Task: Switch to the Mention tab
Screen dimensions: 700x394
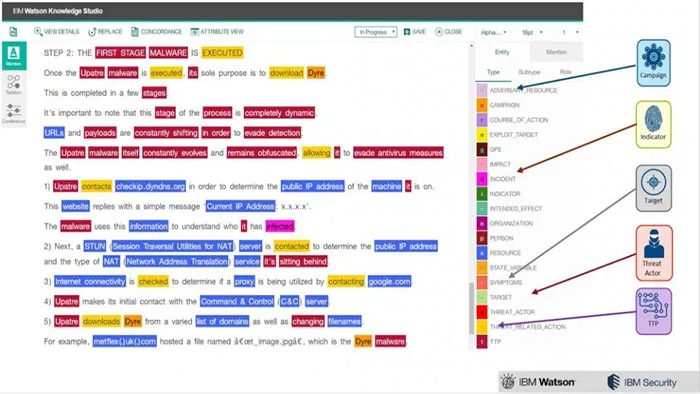Action: pyautogui.click(x=556, y=52)
